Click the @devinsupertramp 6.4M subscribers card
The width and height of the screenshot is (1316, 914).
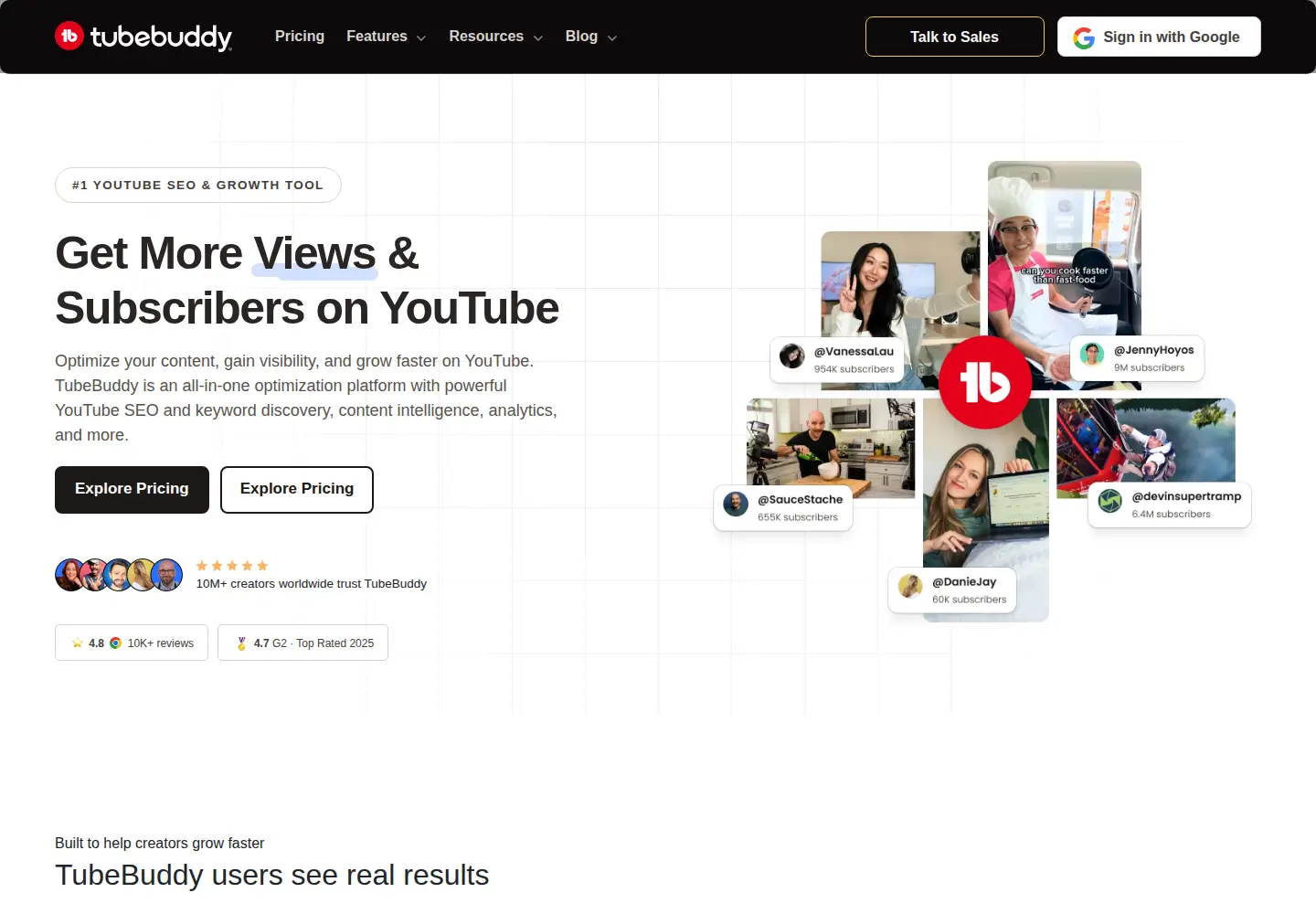(1170, 505)
